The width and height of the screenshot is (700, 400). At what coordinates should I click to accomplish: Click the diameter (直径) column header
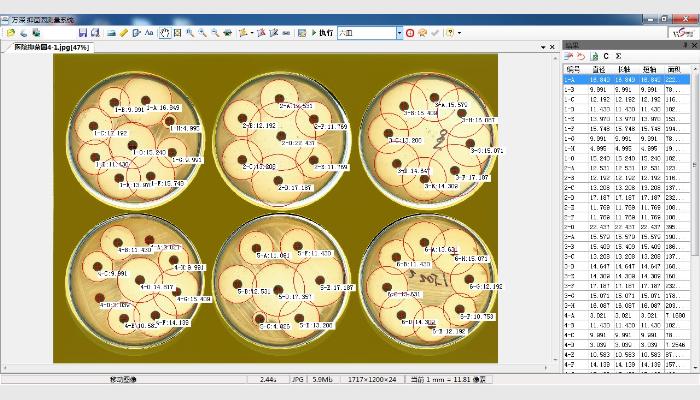click(x=599, y=68)
